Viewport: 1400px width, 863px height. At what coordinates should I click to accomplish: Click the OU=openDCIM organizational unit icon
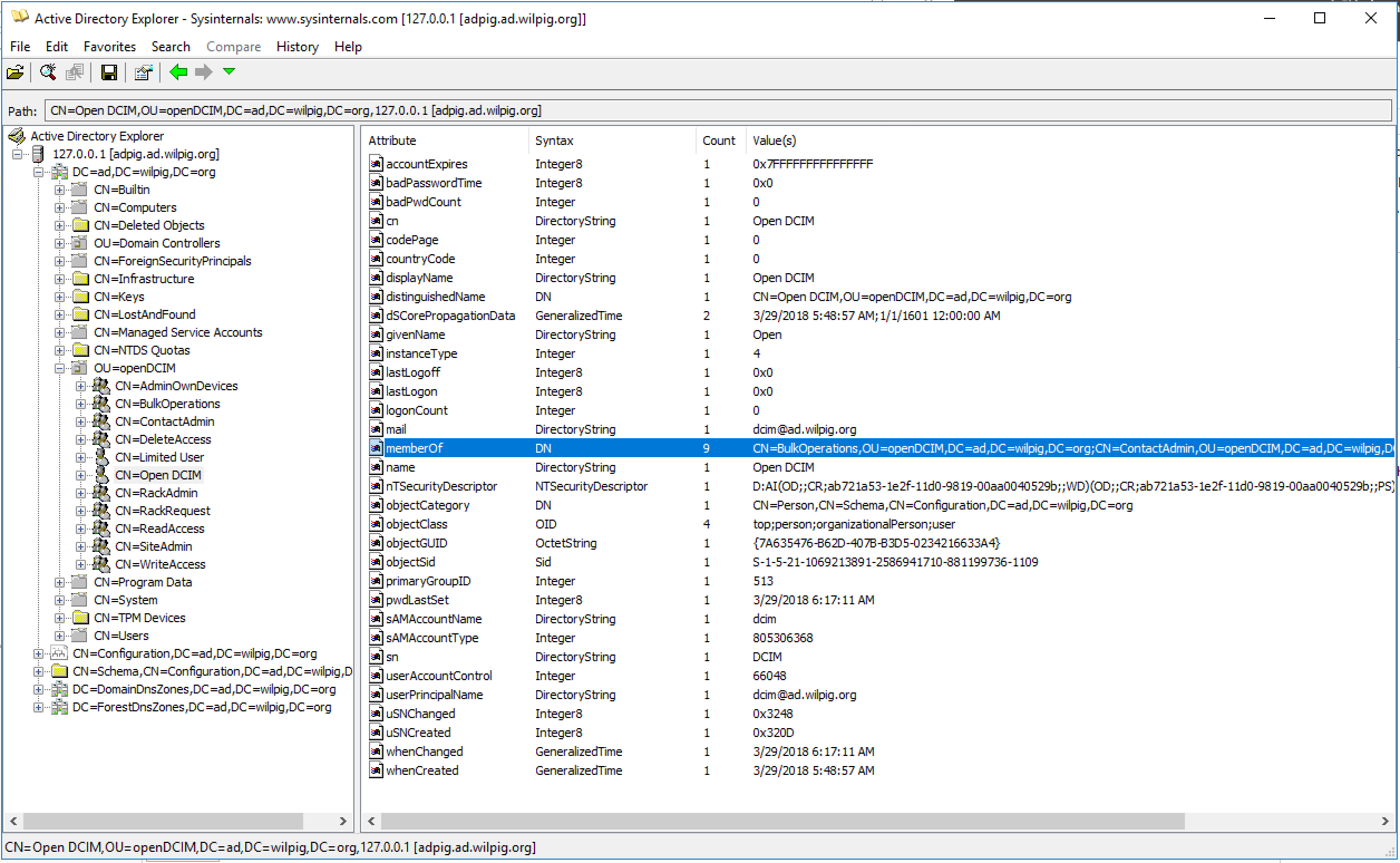point(80,368)
